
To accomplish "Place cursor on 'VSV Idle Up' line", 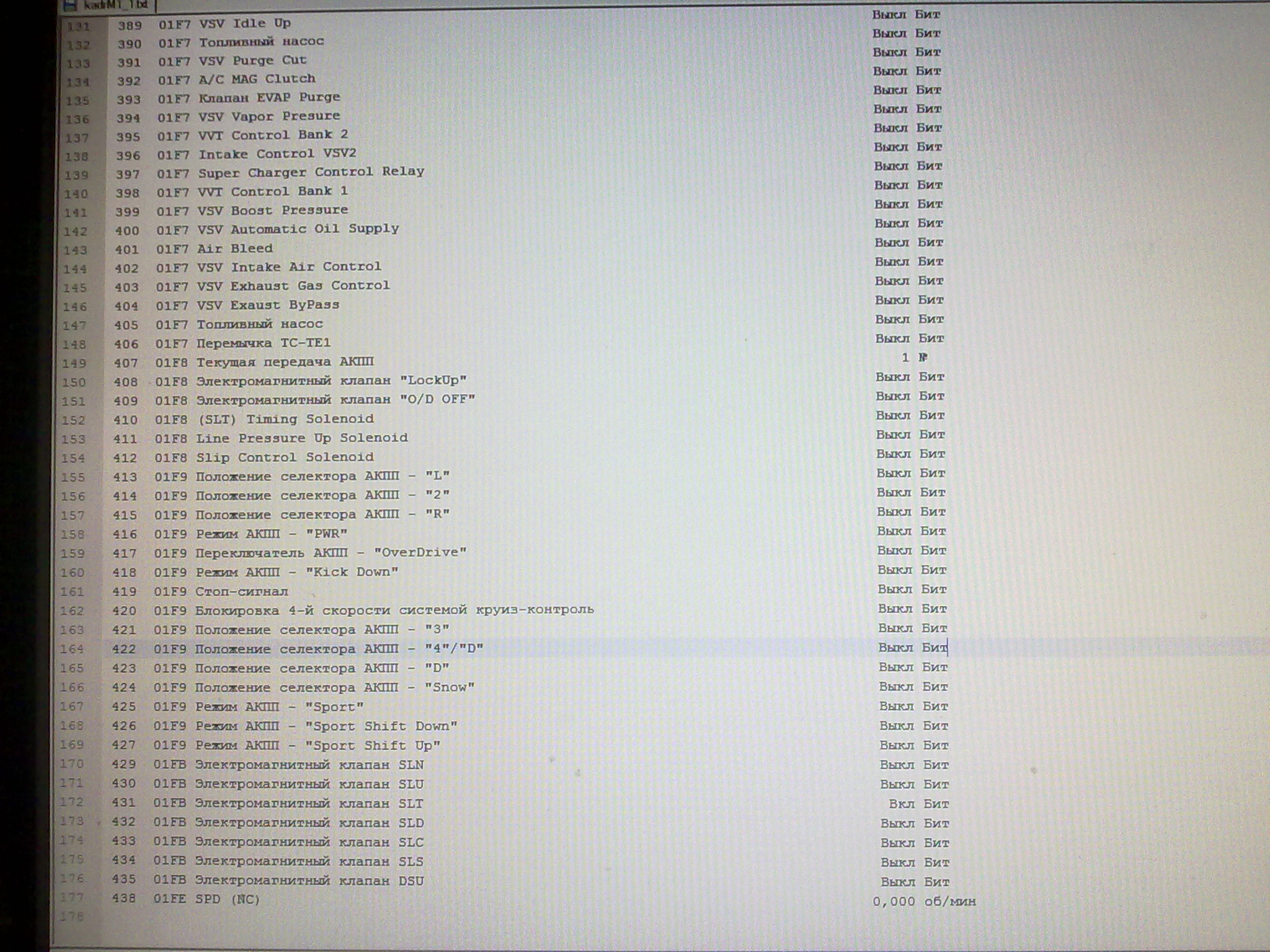I will (x=244, y=24).
